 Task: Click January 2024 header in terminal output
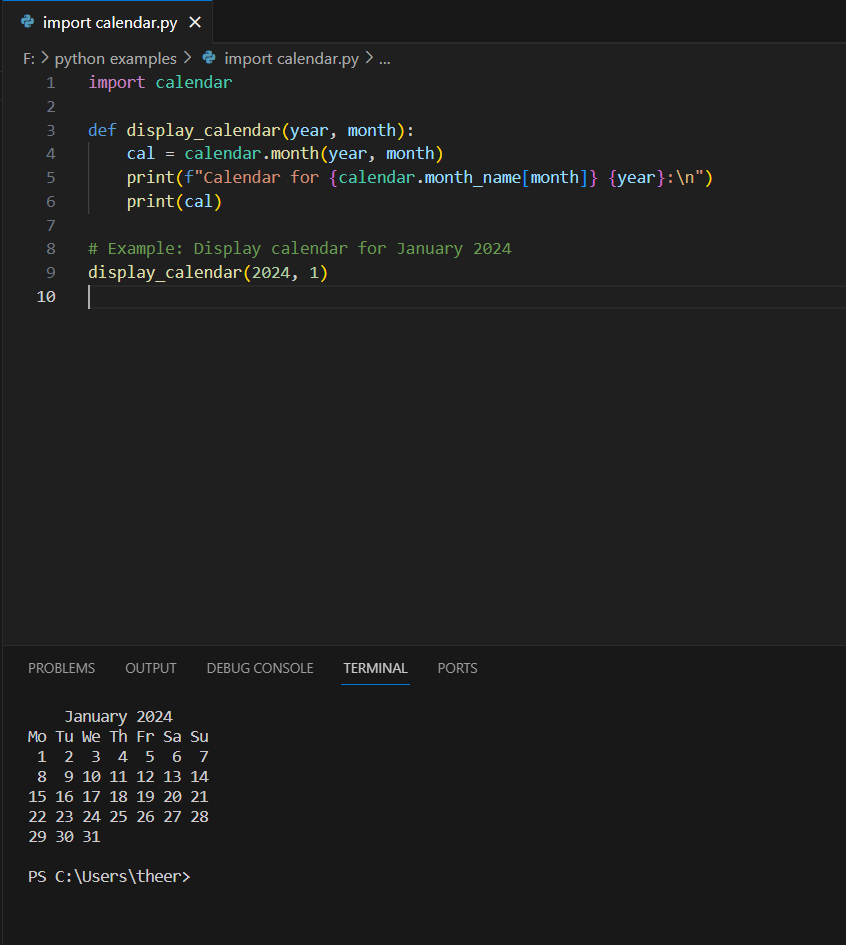click(x=118, y=717)
